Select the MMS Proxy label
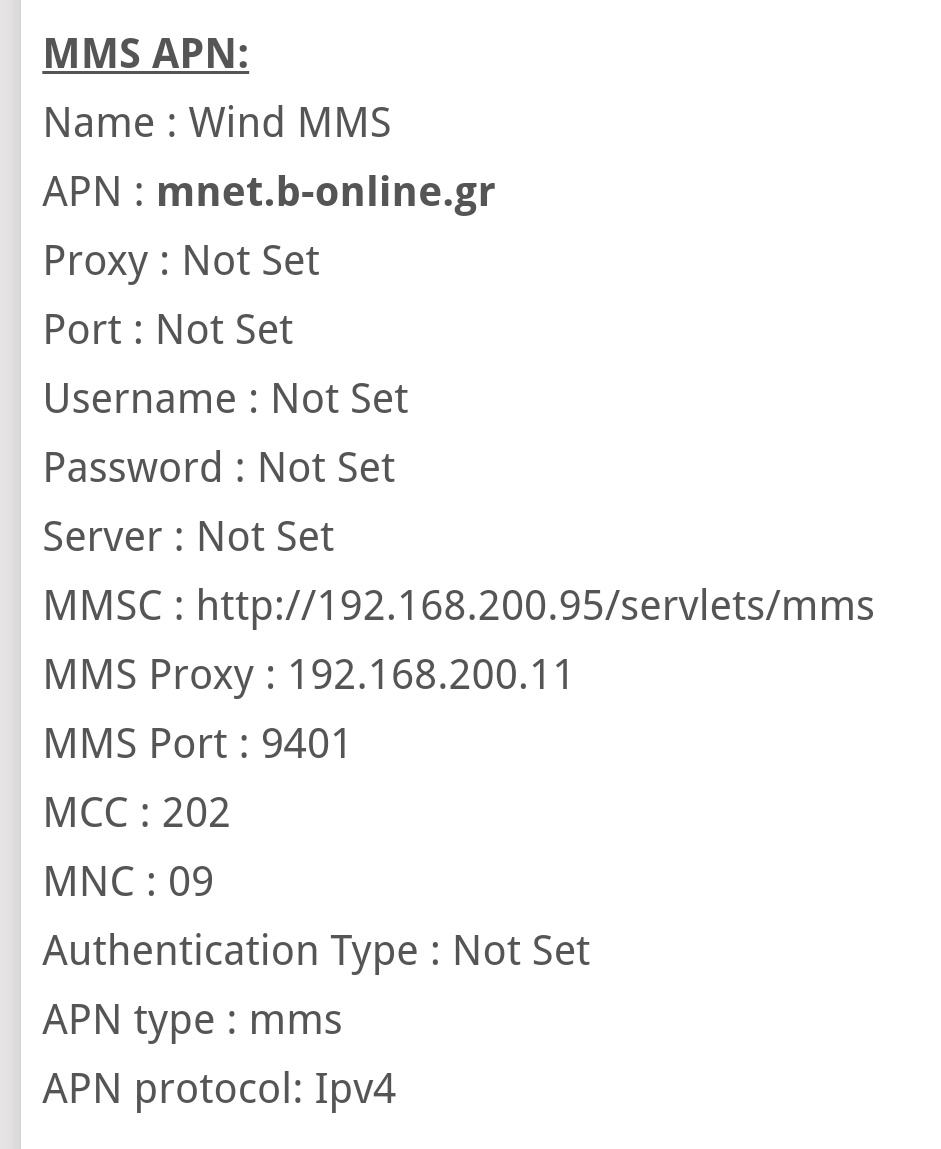 point(148,675)
